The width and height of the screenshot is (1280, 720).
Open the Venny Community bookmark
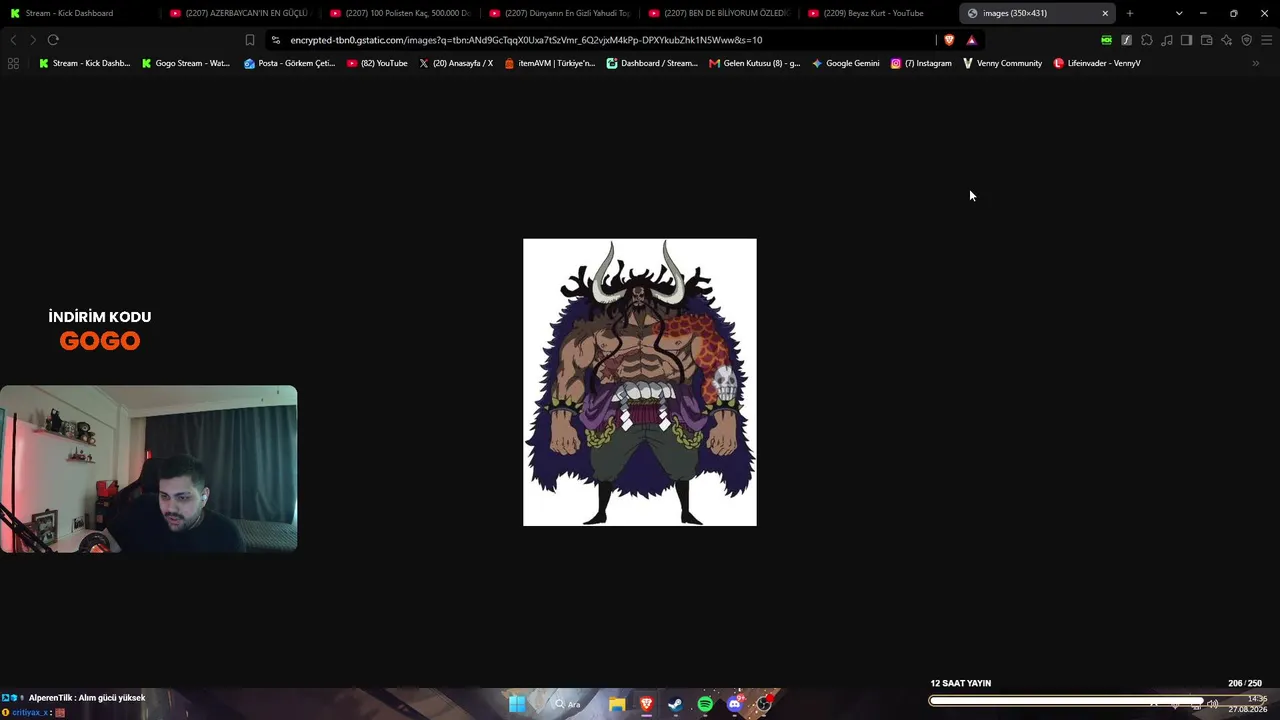(x=1002, y=63)
